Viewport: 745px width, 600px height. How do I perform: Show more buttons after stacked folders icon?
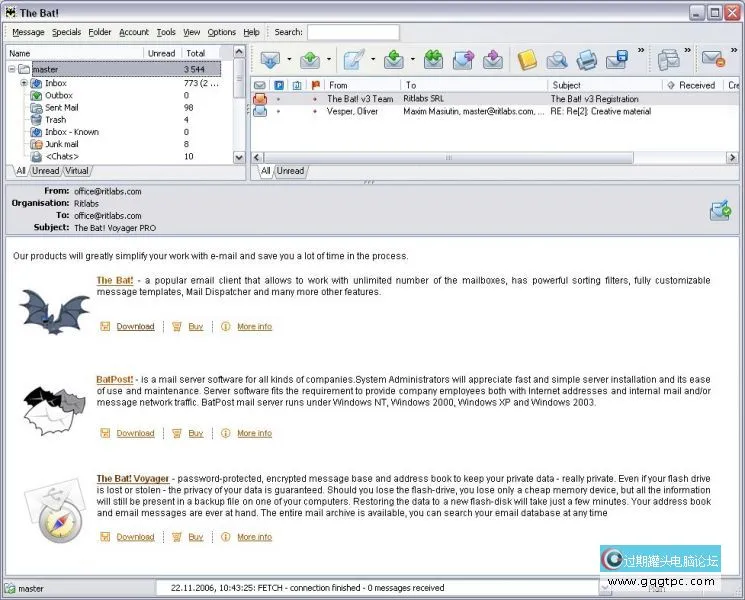[x=688, y=50]
